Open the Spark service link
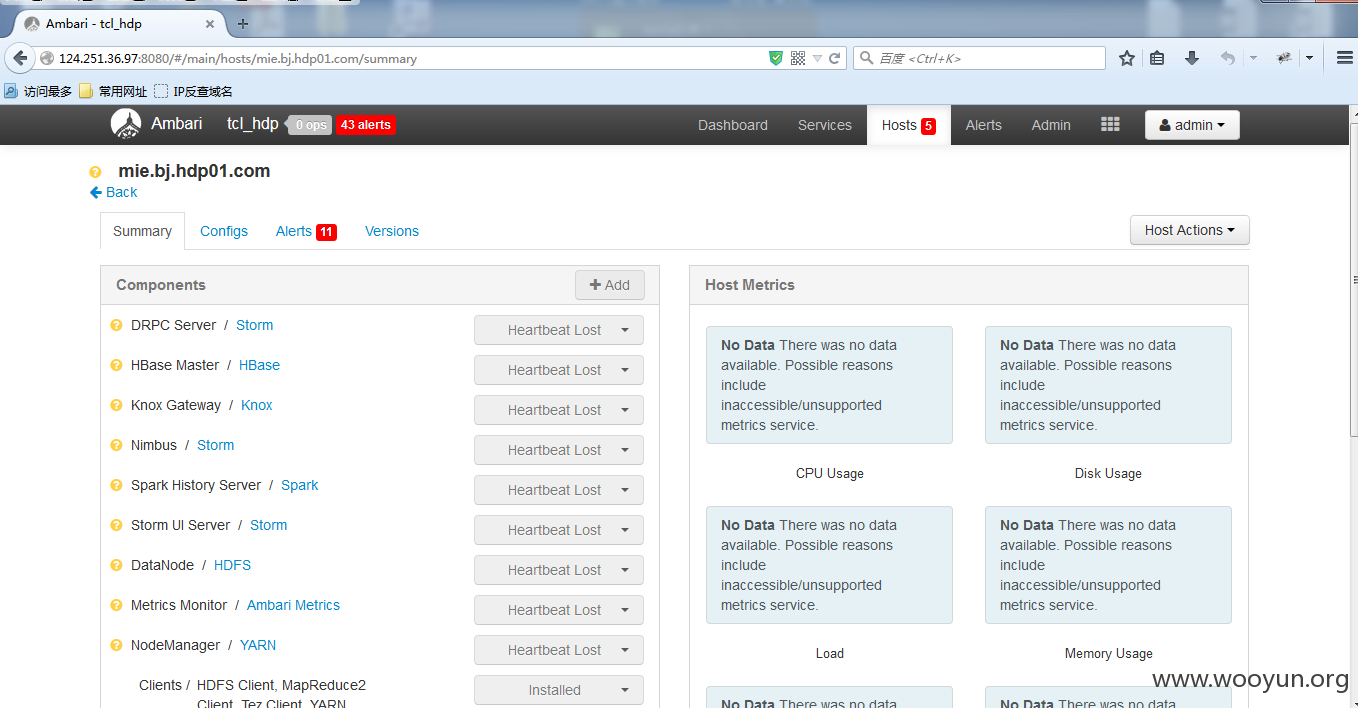Image resolution: width=1358 pixels, height=708 pixels. (300, 485)
